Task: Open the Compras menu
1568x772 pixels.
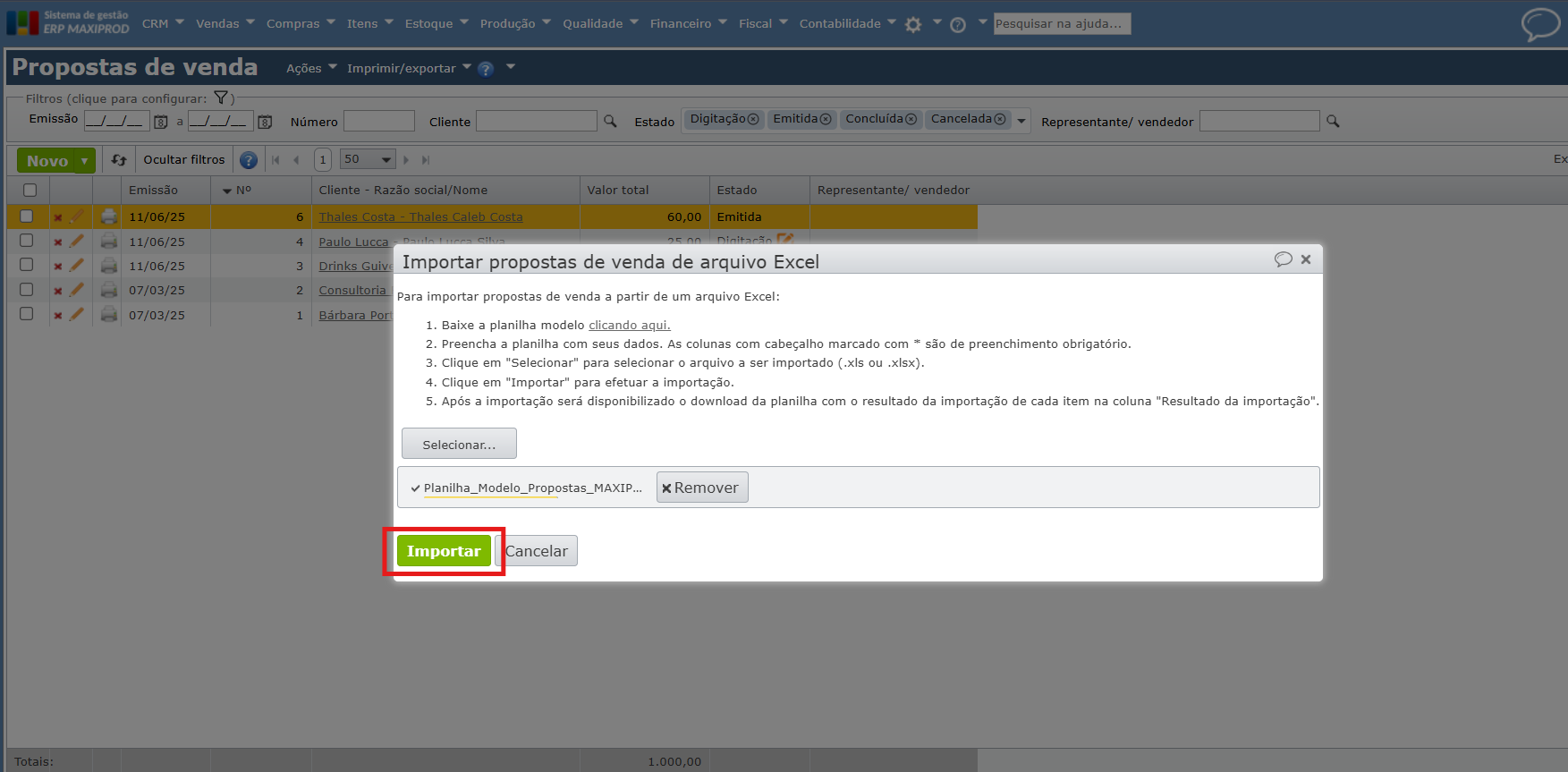Action: pos(301,23)
